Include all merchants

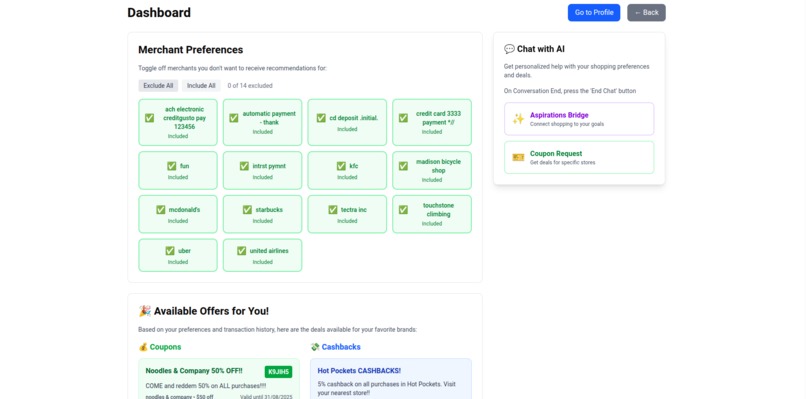click(x=201, y=85)
